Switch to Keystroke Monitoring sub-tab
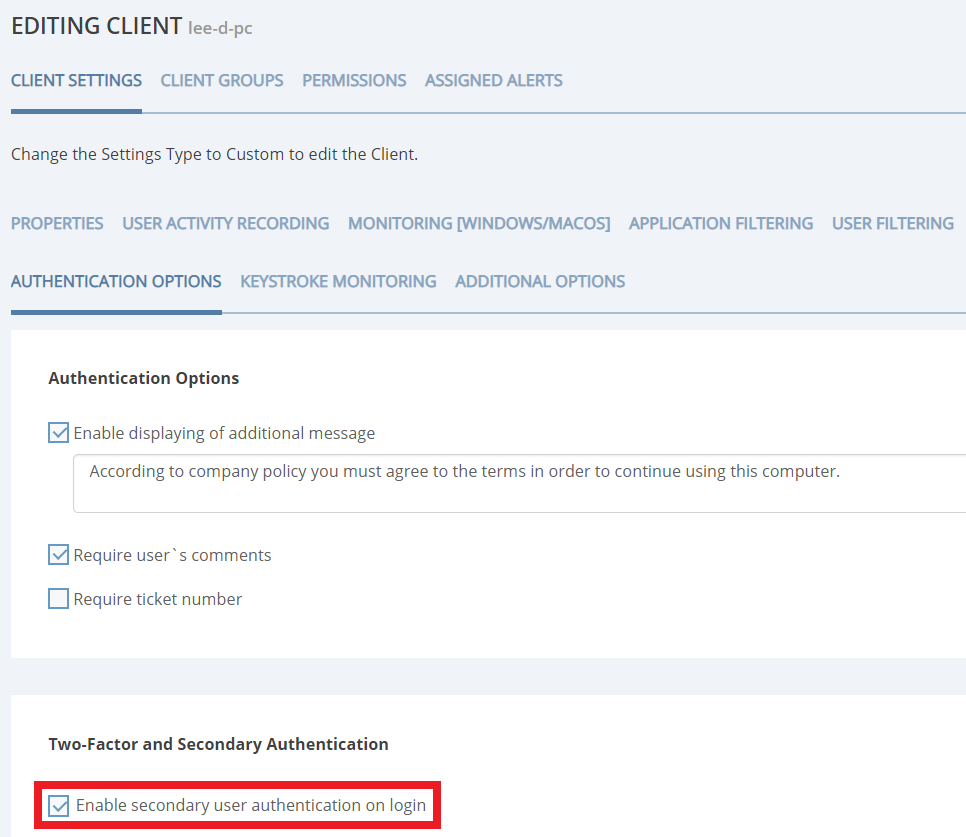Viewport: 966px width, 837px height. 338,281
